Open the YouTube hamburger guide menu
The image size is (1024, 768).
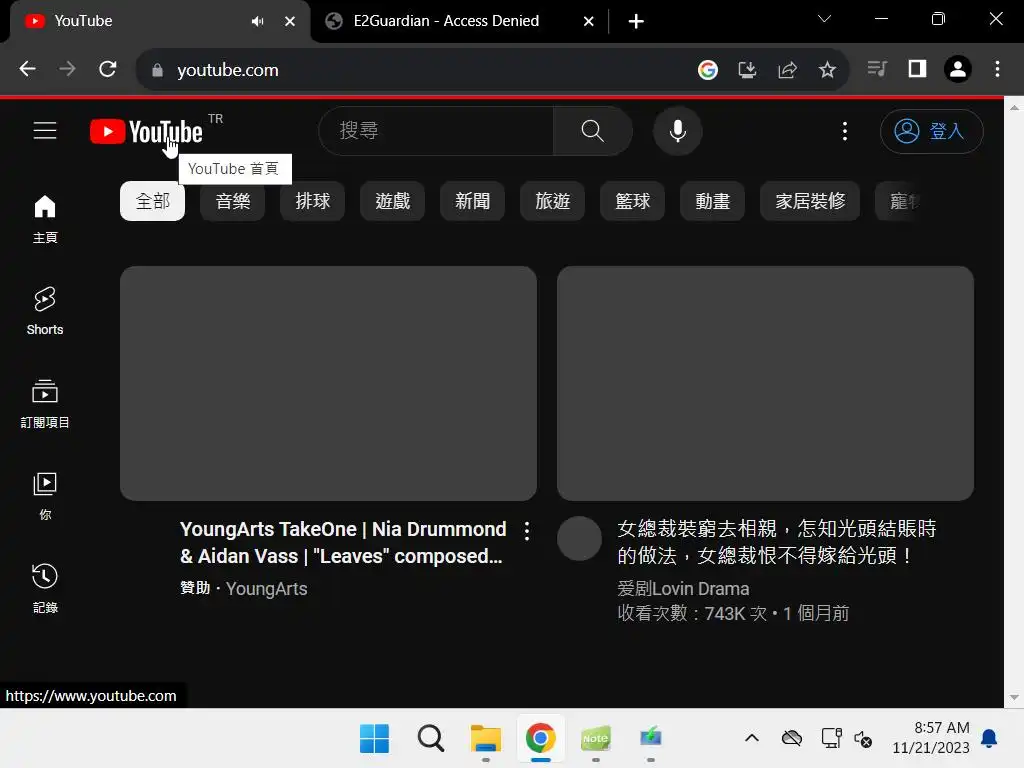[x=45, y=131]
